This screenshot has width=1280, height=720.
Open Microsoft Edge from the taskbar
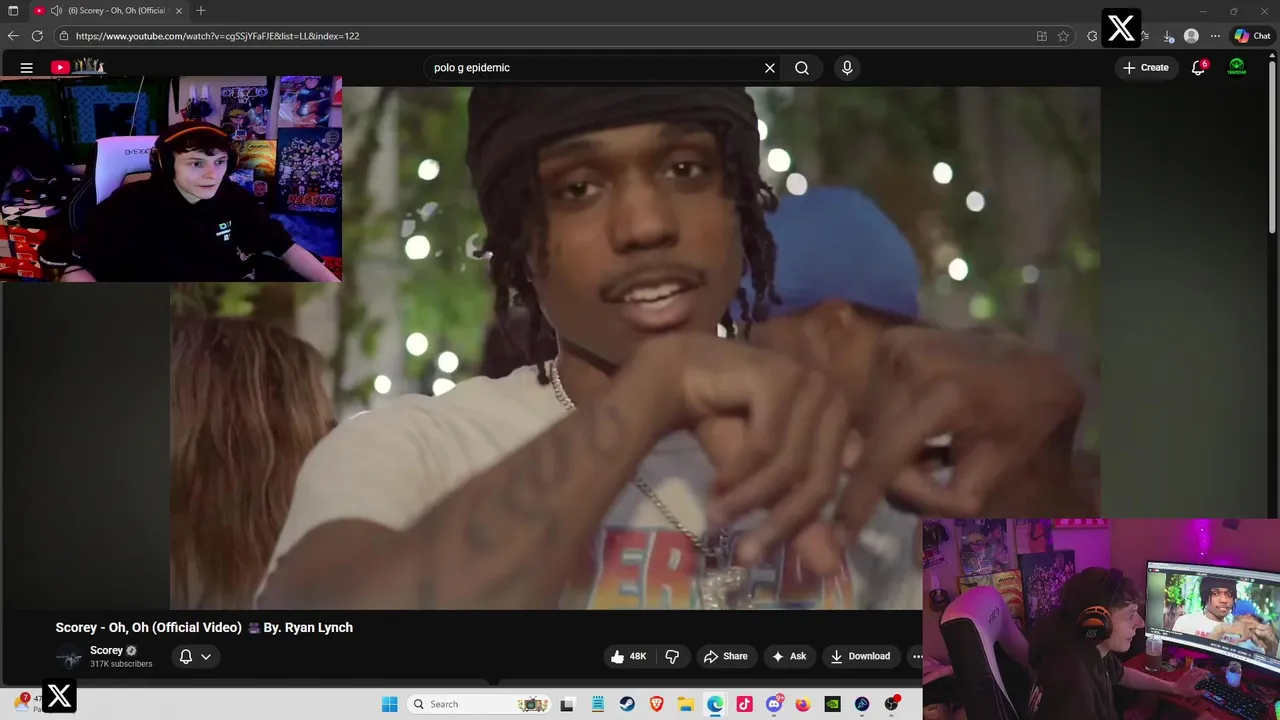[715, 704]
